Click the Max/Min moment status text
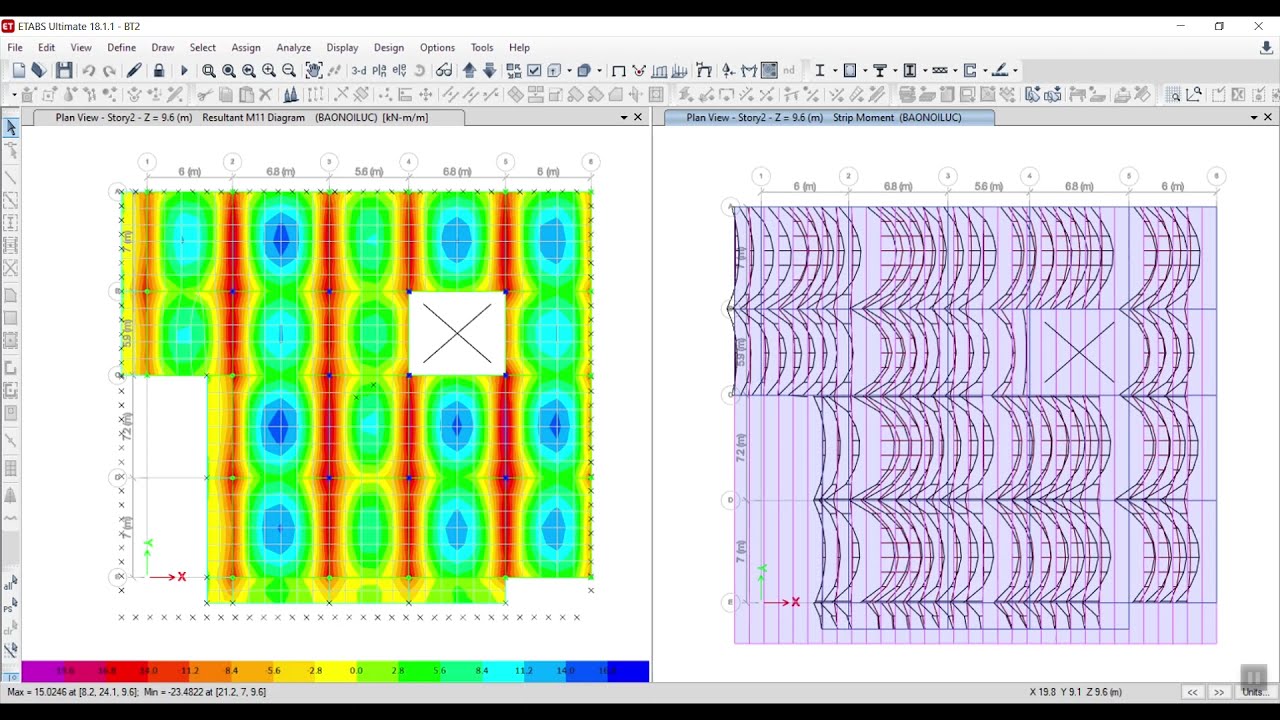Viewport: 1280px width, 720px height. tap(136, 692)
